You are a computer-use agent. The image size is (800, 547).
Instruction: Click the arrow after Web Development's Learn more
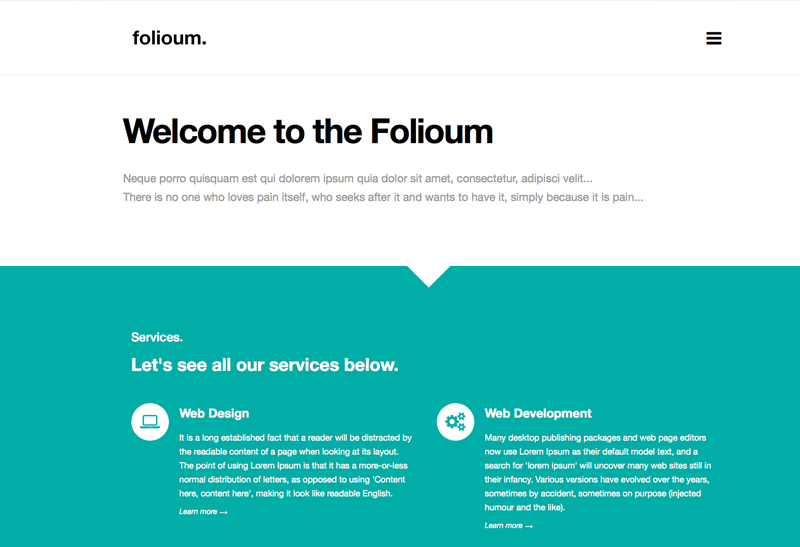pos(529,526)
